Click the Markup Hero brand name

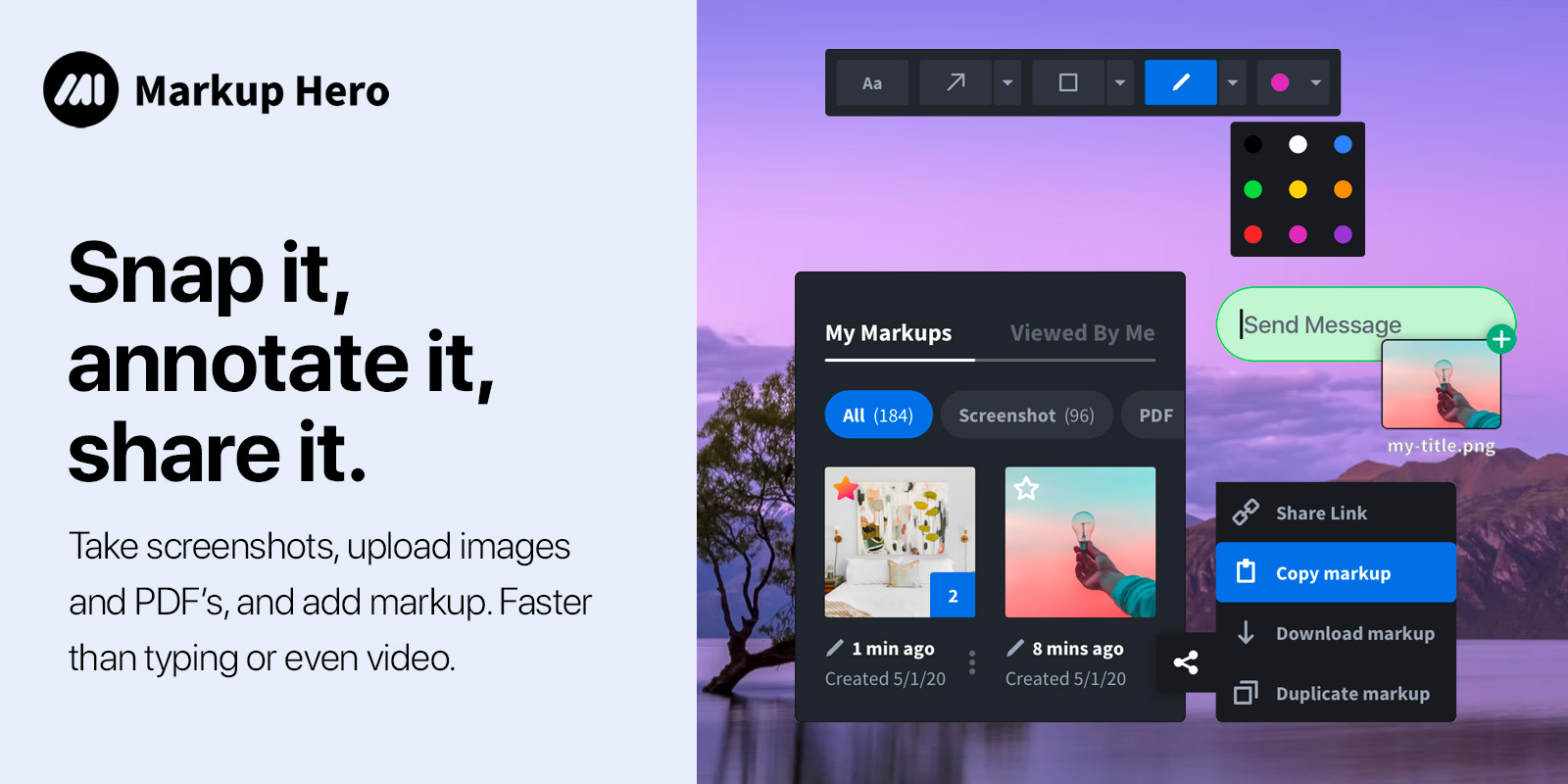pyautogui.click(x=262, y=91)
